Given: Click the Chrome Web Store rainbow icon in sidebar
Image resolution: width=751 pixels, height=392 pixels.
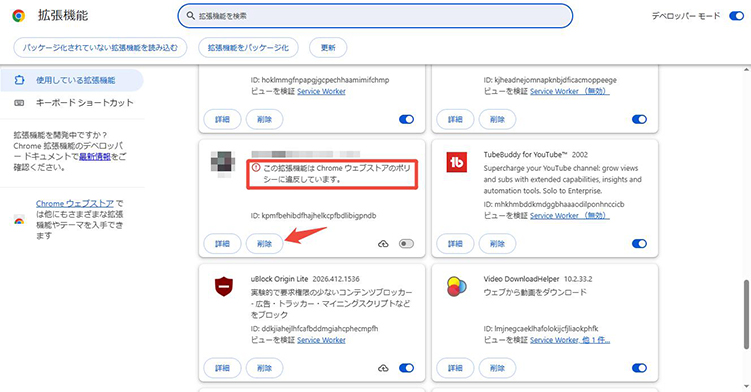Looking at the screenshot, I should click(19, 220).
